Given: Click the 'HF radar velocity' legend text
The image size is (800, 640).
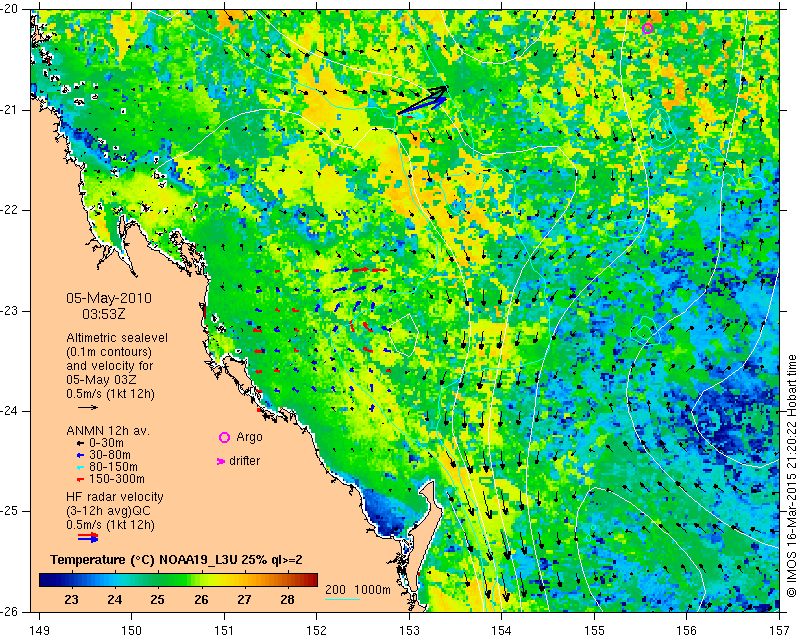Looking at the screenshot, I should (115, 497).
